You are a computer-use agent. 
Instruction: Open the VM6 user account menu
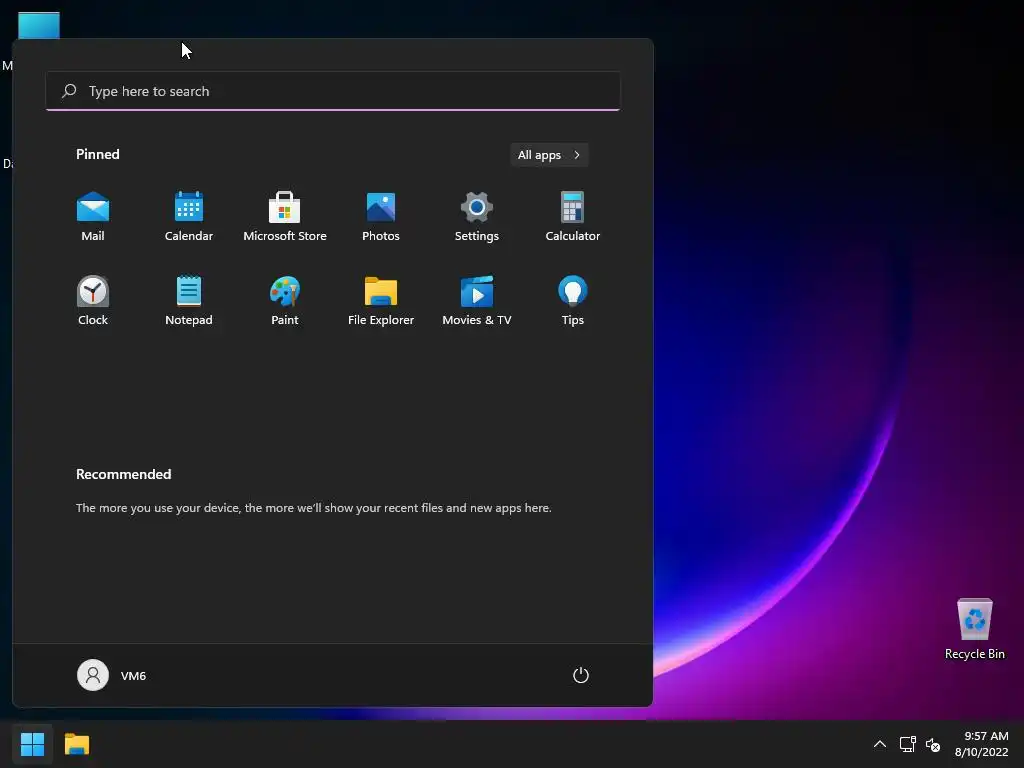[x=112, y=675]
